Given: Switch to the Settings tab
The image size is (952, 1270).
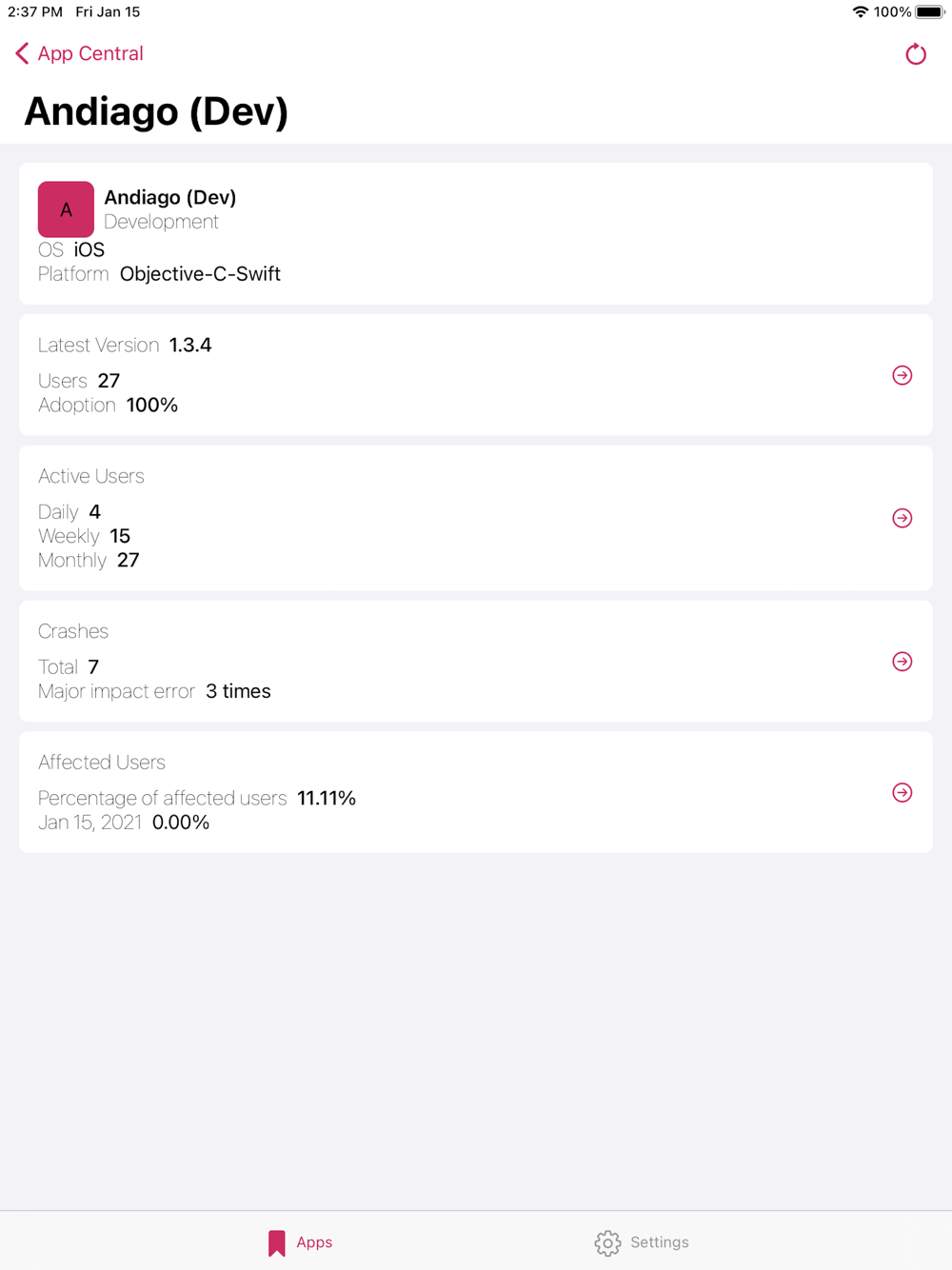Looking at the screenshot, I should point(642,1242).
